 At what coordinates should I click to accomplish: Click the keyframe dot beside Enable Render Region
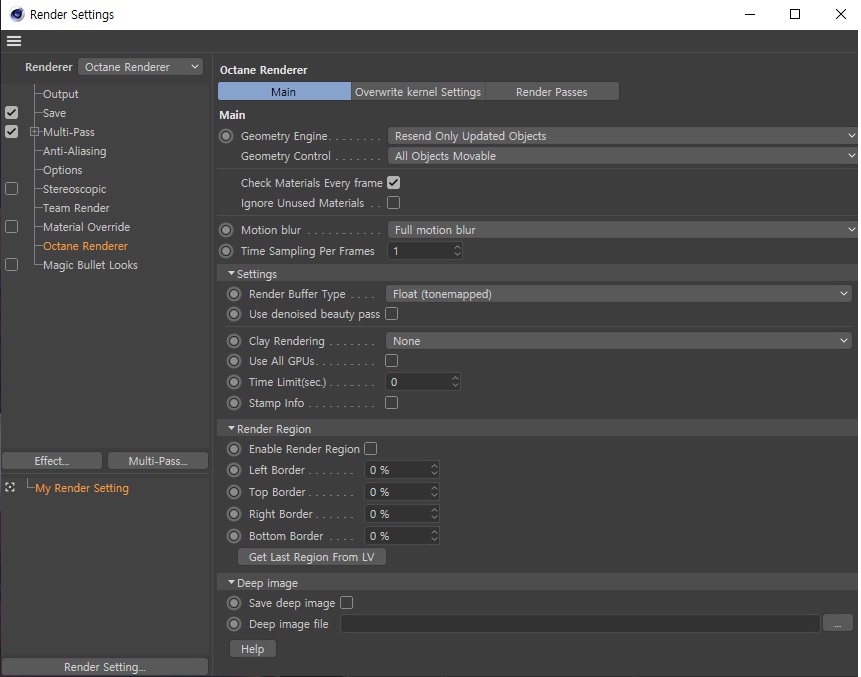(234, 449)
